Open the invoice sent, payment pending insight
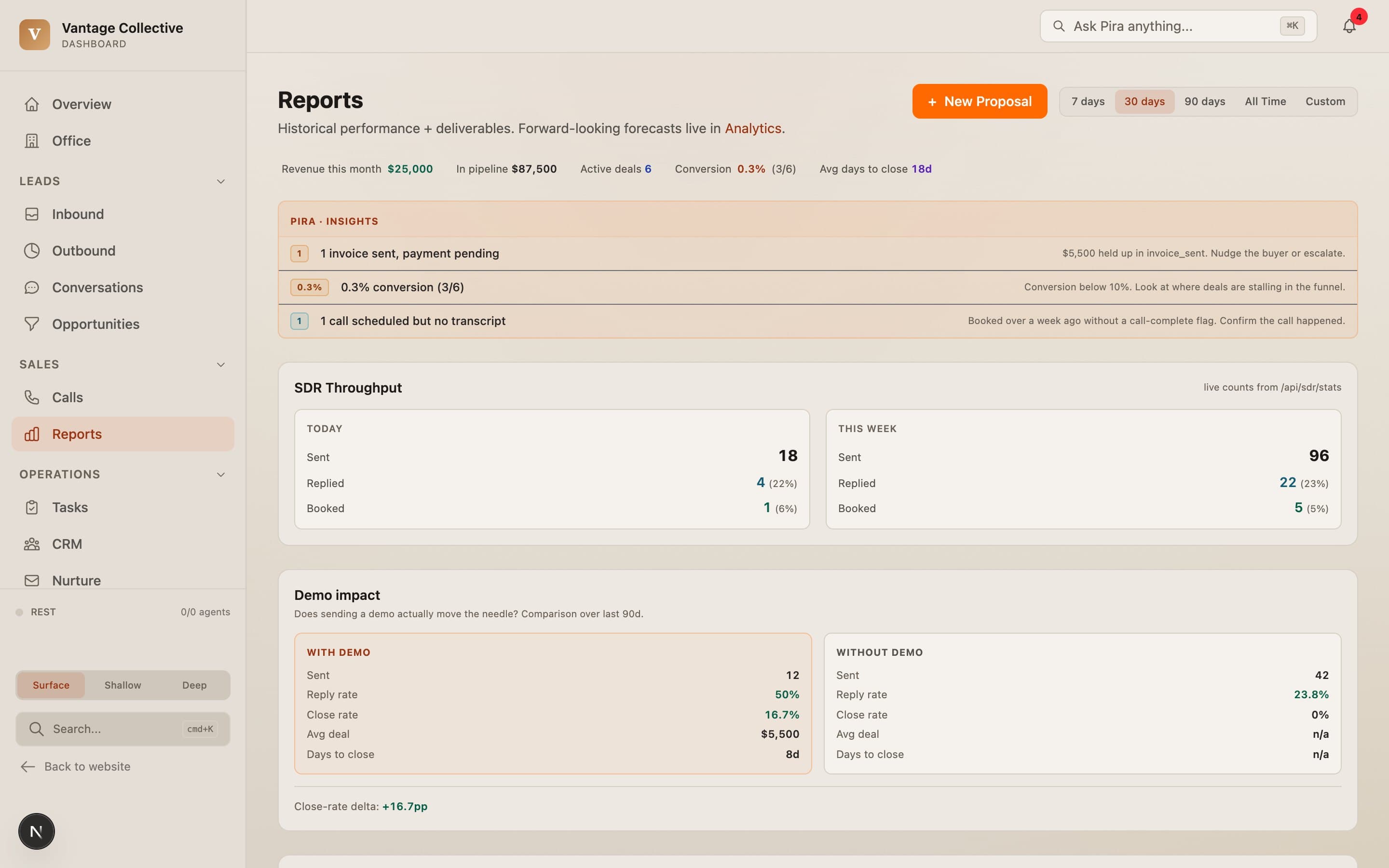1389x868 pixels. [x=817, y=253]
